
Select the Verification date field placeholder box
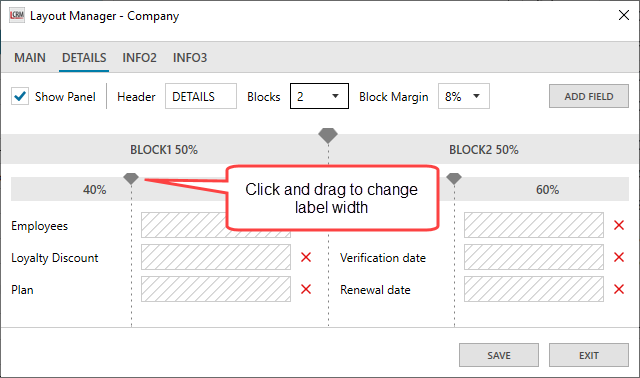533,257
